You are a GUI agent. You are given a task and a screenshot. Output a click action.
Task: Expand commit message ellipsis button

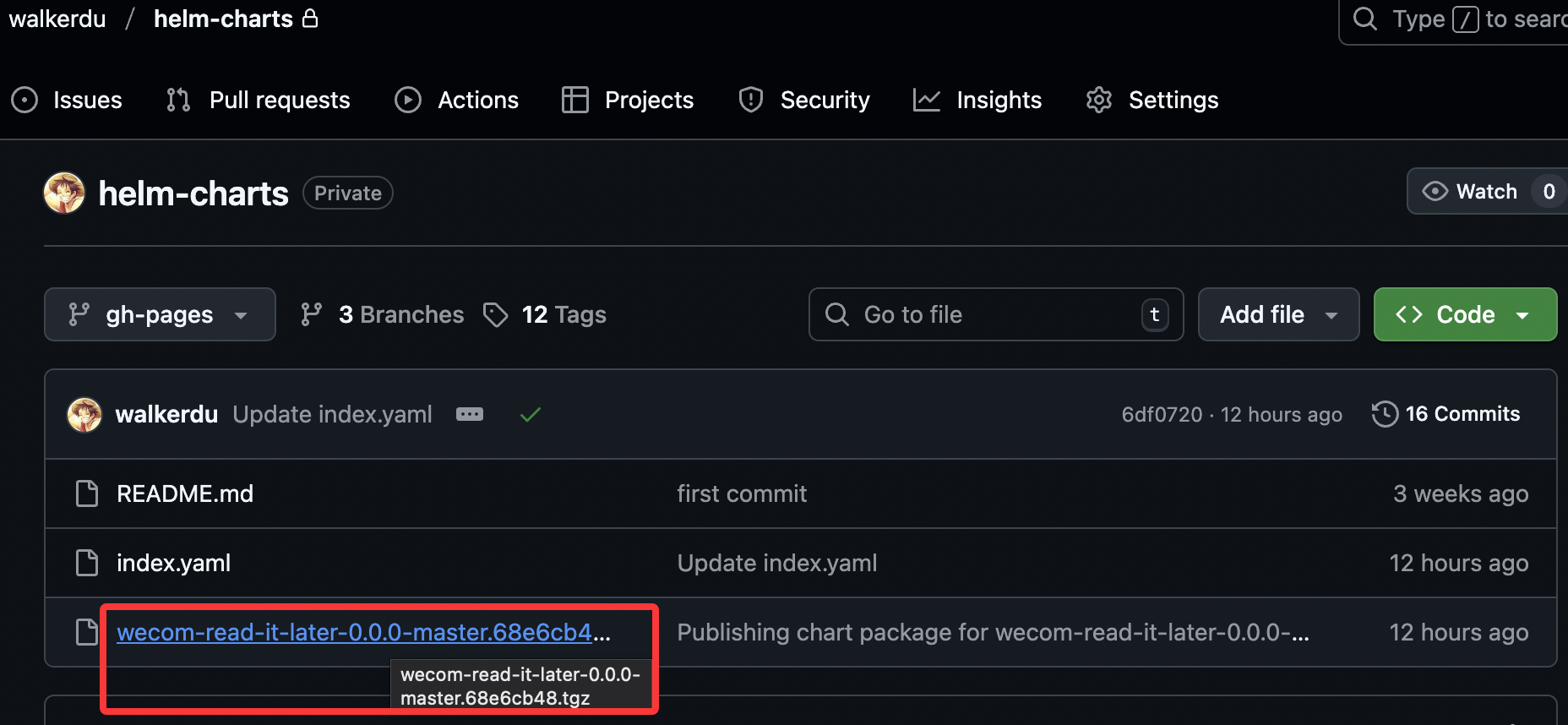click(x=470, y=414)
